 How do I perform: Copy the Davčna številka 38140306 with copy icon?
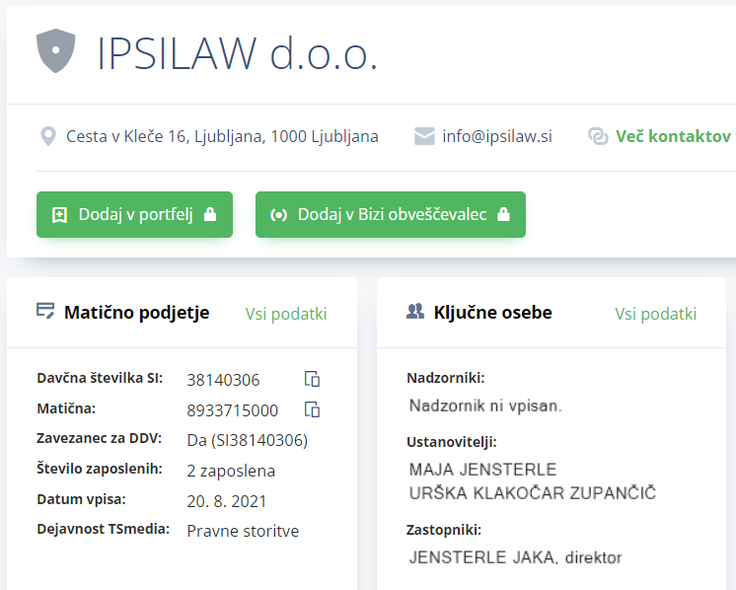312,379
